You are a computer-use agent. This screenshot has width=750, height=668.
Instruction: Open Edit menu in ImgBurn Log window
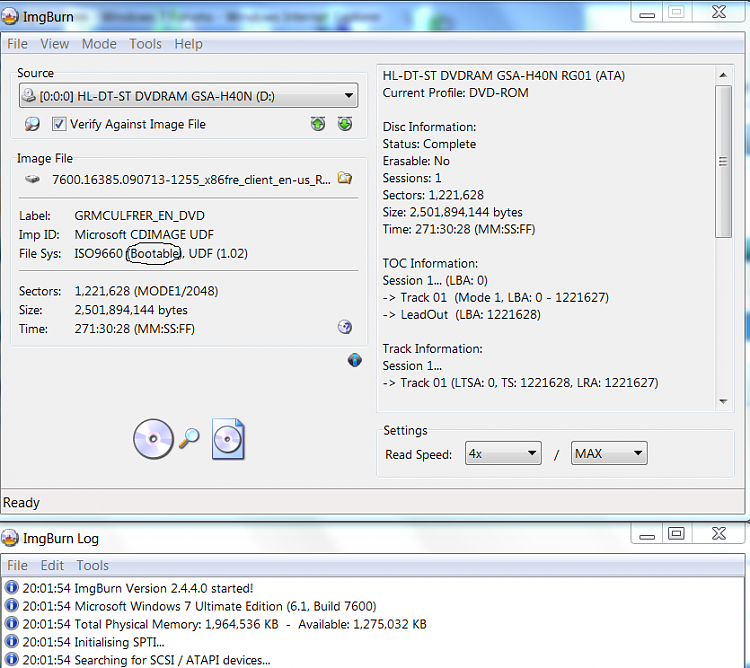click(x=52, y=566)
